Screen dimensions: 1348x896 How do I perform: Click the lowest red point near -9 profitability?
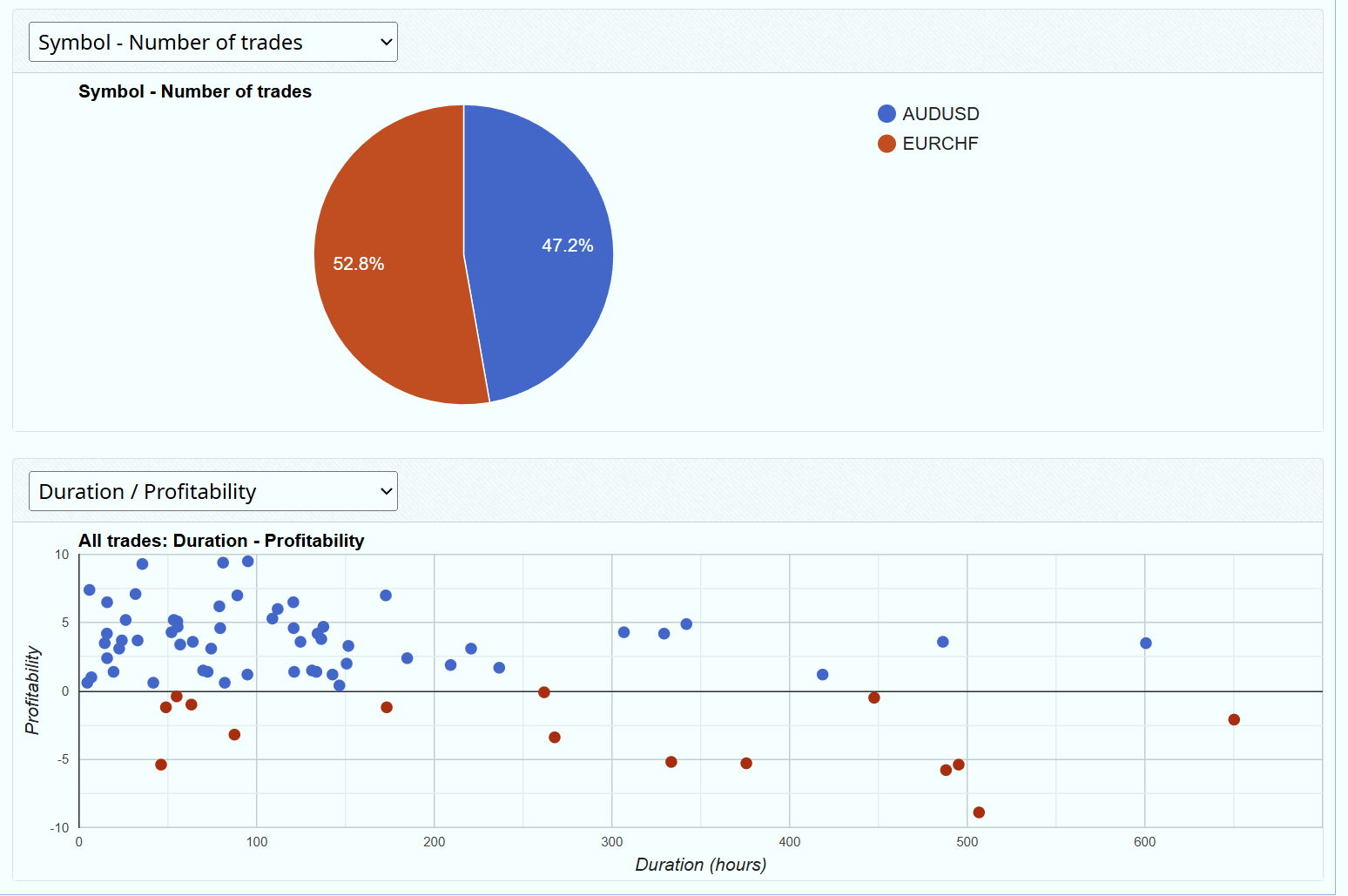[x=978, y=812]
